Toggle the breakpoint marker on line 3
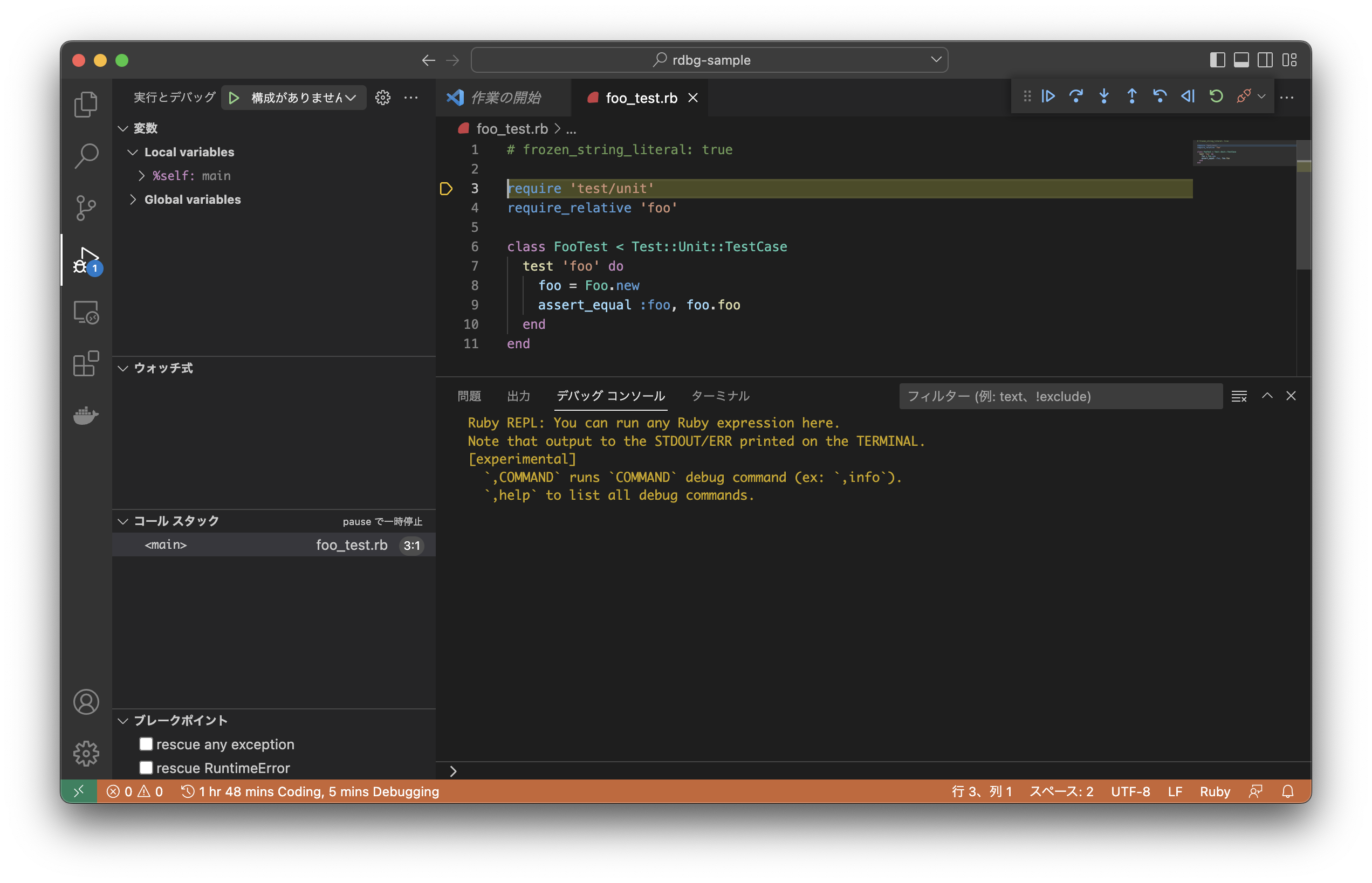1372x883 pixels. tap(446, 188)
